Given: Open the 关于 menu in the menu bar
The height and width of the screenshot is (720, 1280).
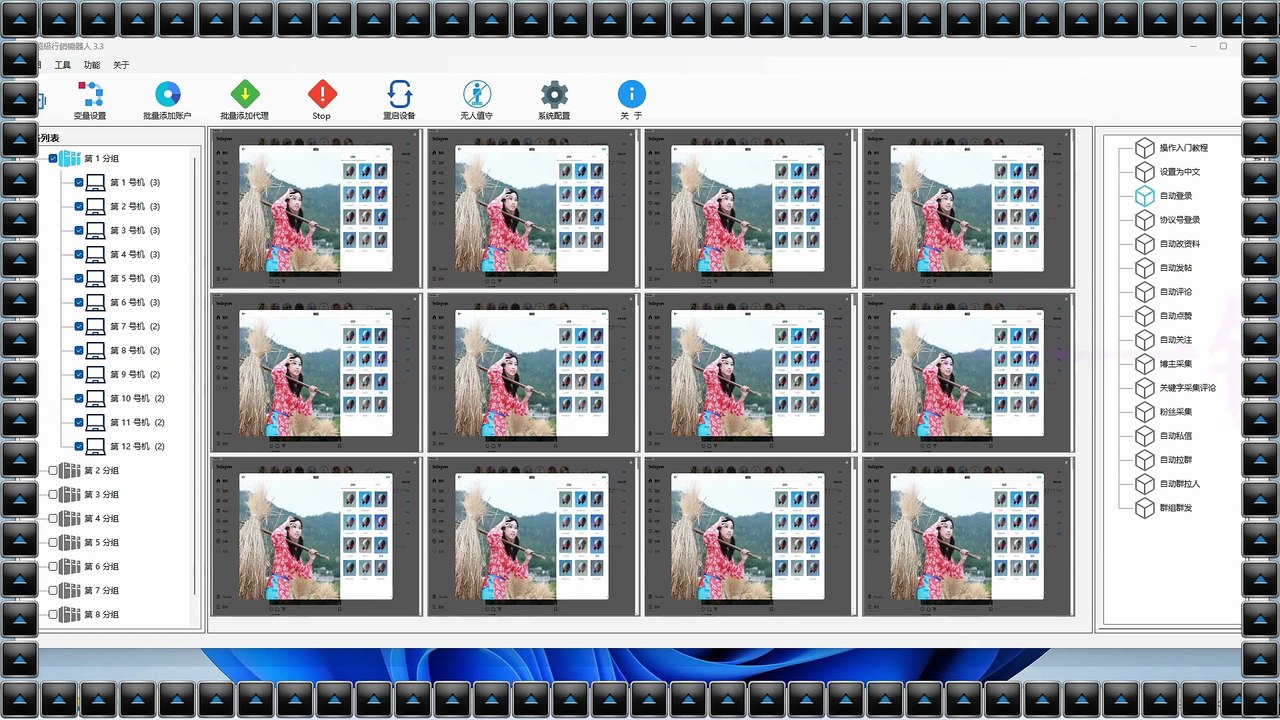Looking at the screenshot, I should coord(121,65).
